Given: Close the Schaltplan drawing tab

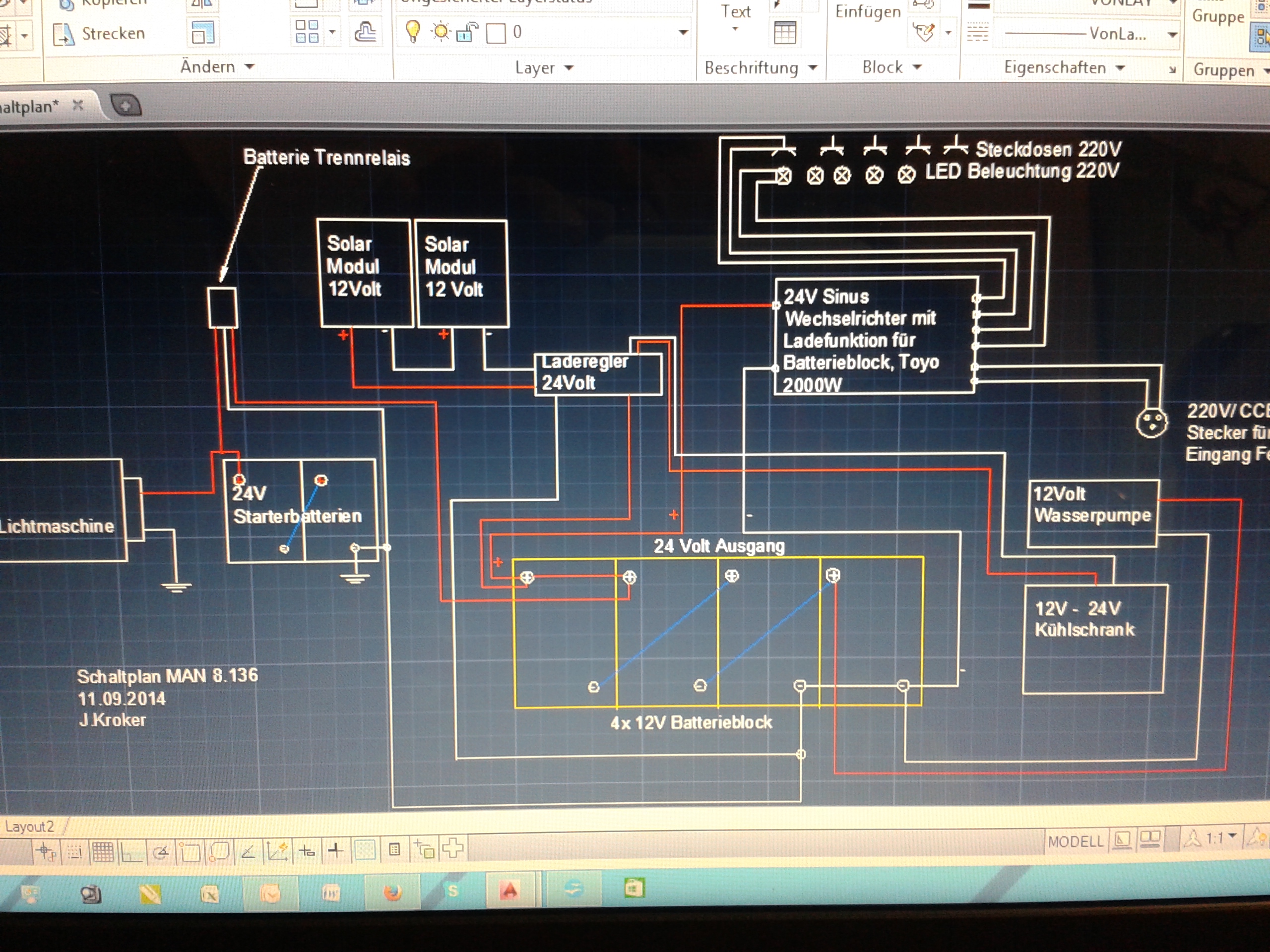Looking at the screenshot, I should [x=78, y=105].
